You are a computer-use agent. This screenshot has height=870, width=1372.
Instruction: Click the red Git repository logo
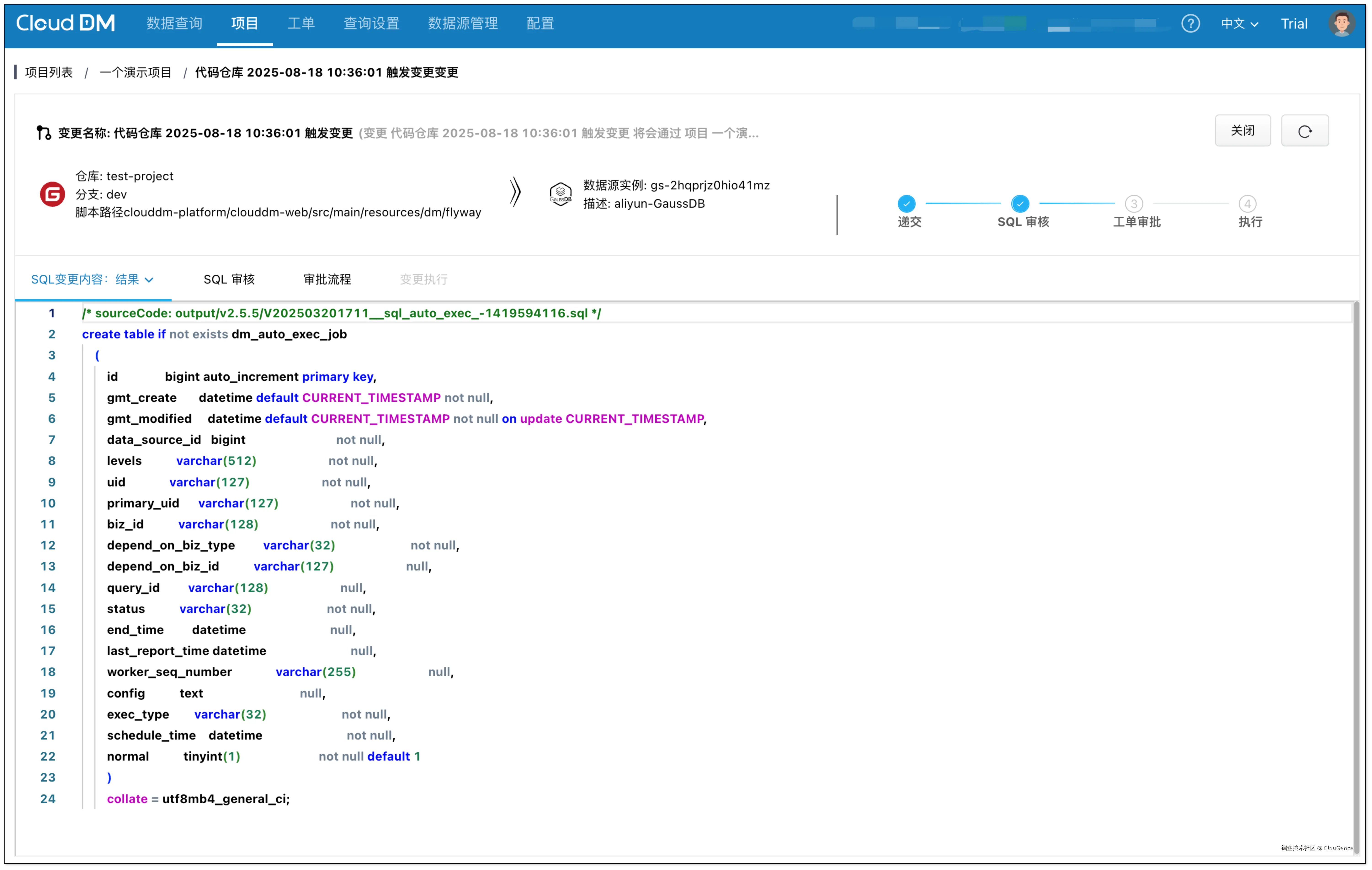click(x=52, y=194)
